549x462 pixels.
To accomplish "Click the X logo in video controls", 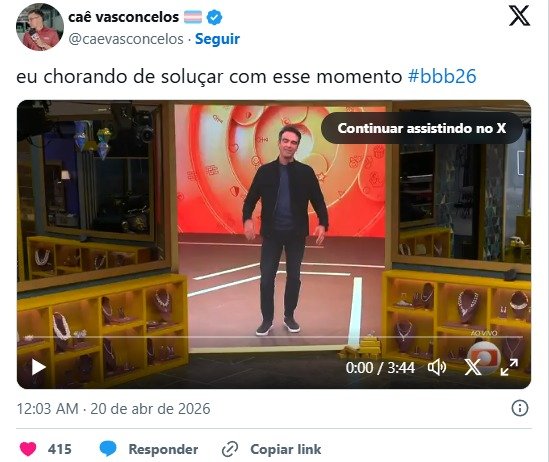I will [473, 367].
